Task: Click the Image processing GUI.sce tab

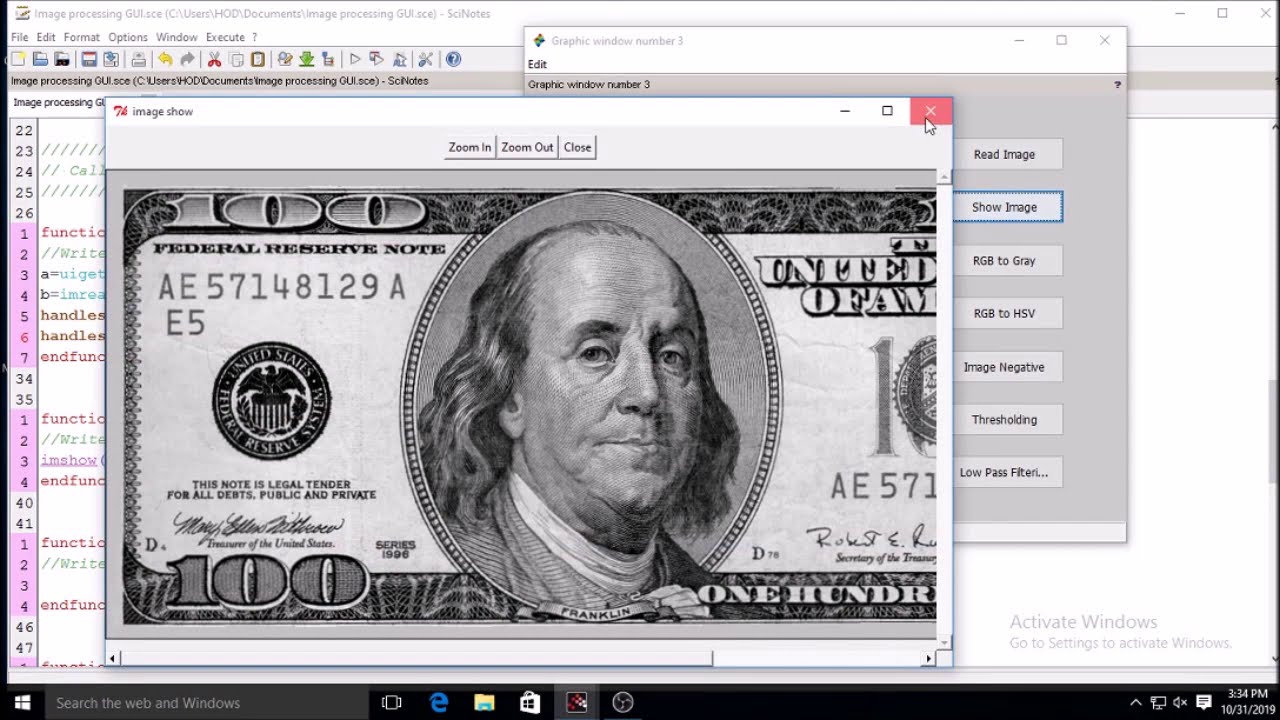Action: [x=58, y=102]
